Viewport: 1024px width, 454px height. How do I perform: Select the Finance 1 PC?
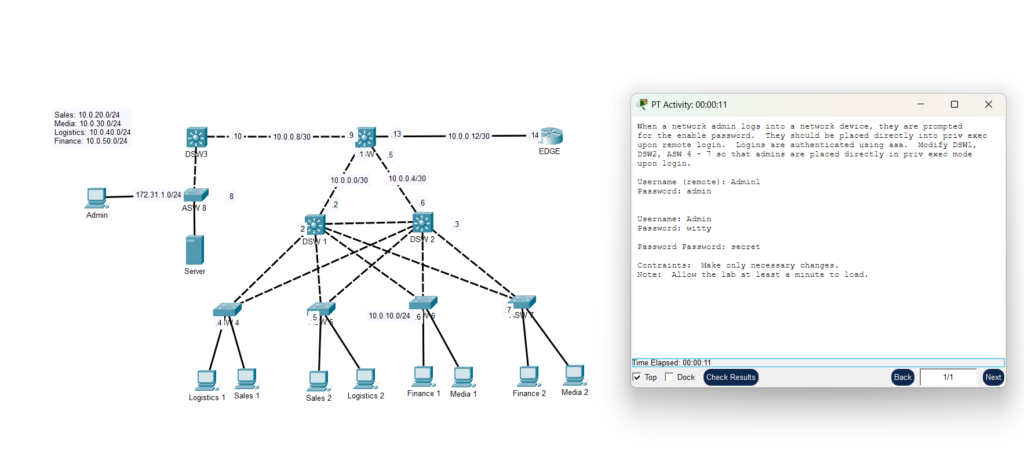pyautogui.click(x=423, y=377)
